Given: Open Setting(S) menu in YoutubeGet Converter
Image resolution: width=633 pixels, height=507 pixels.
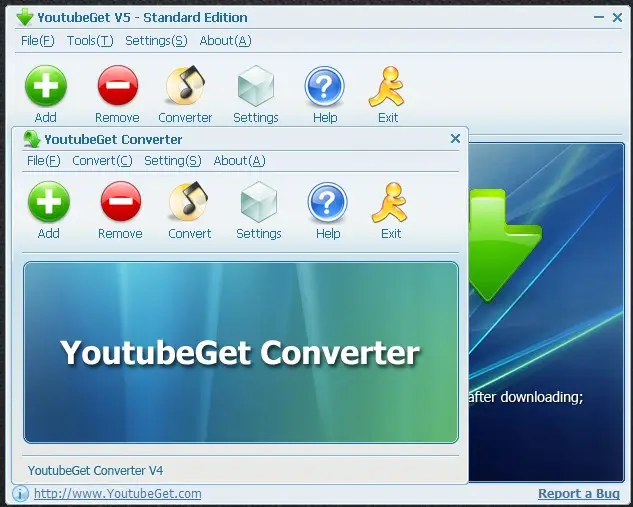Looking at the screenshot, I should click(173, 161).
